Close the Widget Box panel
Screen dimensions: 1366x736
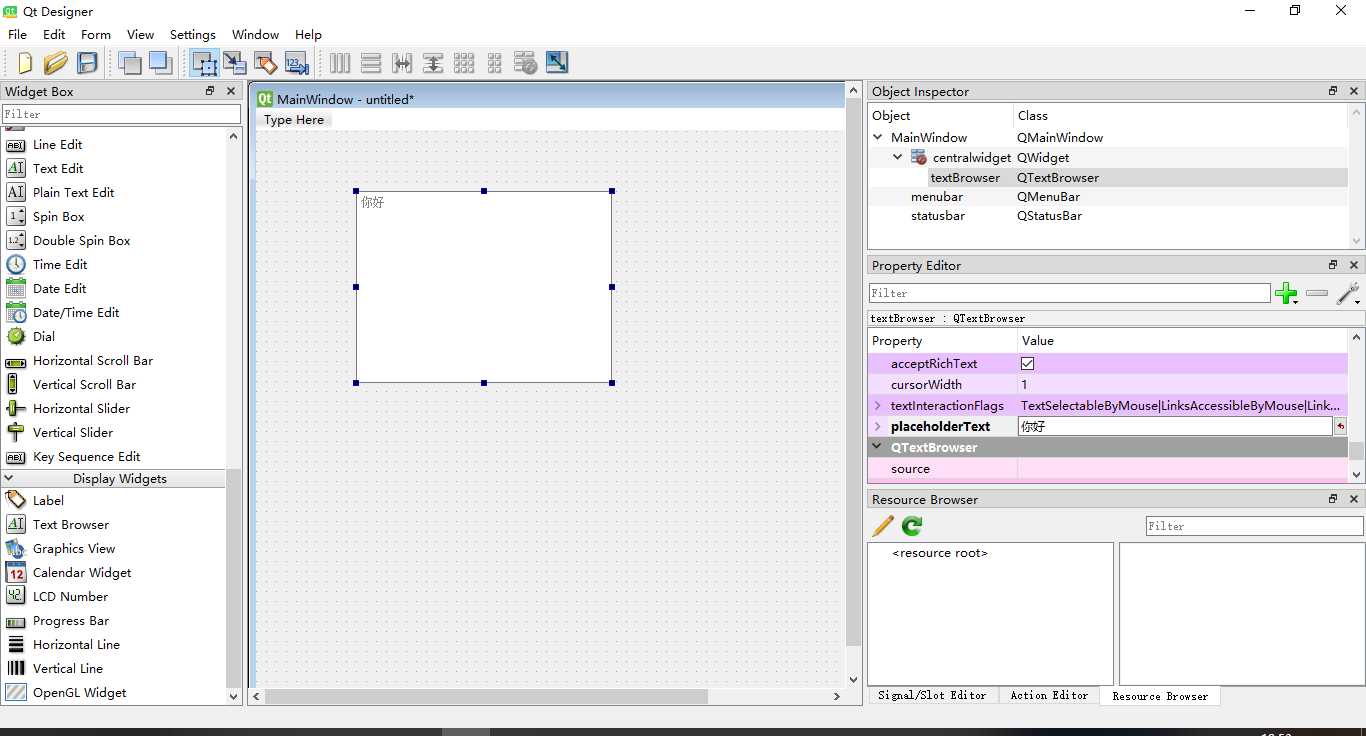click(231, 91)
